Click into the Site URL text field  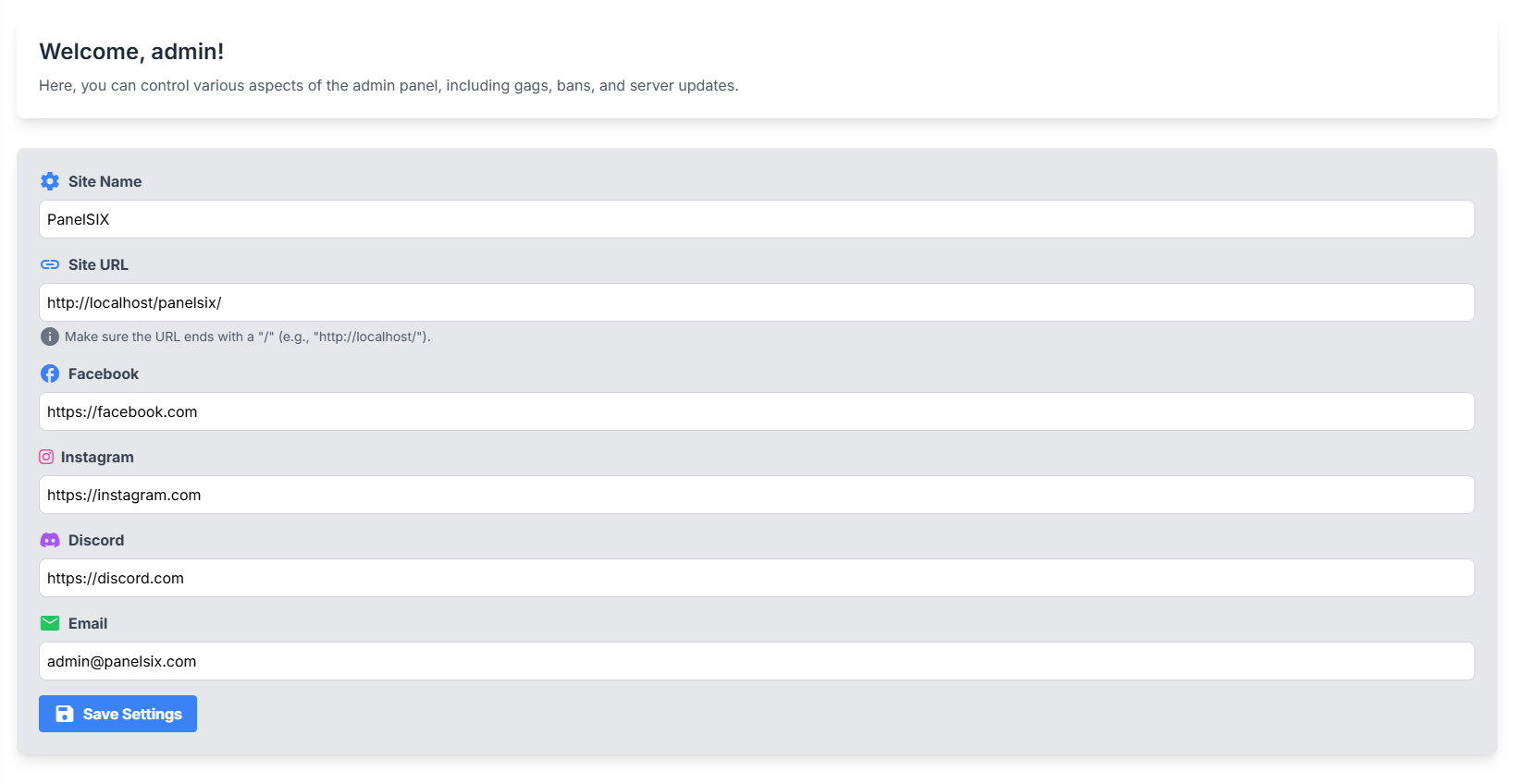click(757, 302)
